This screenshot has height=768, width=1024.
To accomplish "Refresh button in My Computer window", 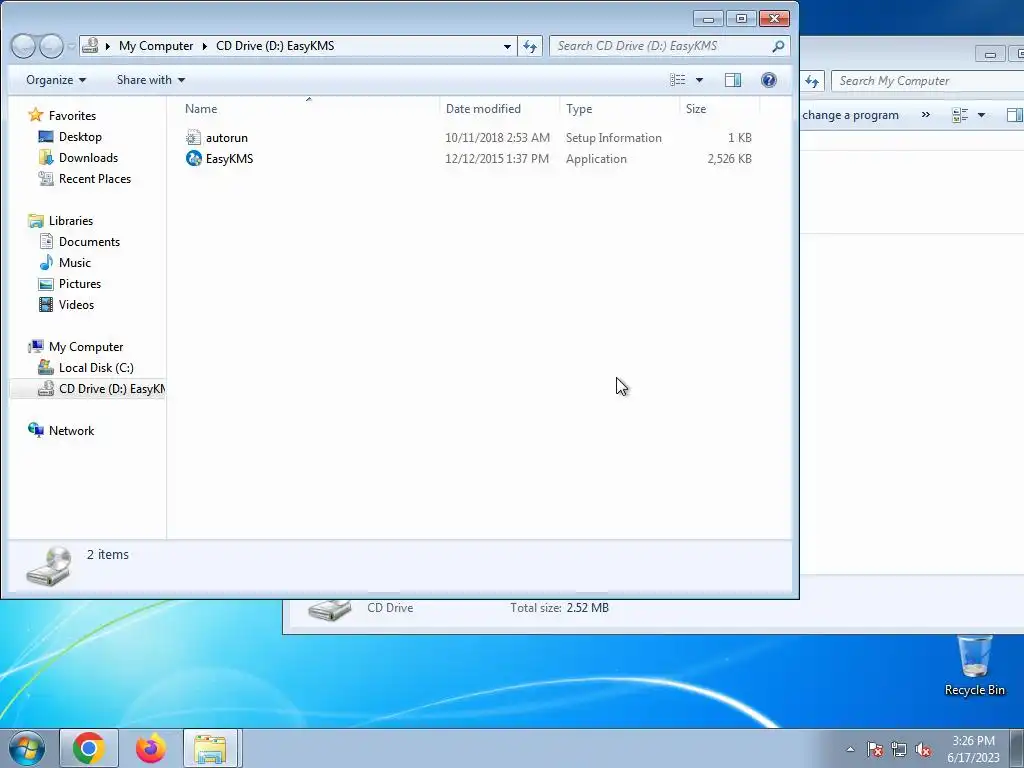I will point(812,81).
